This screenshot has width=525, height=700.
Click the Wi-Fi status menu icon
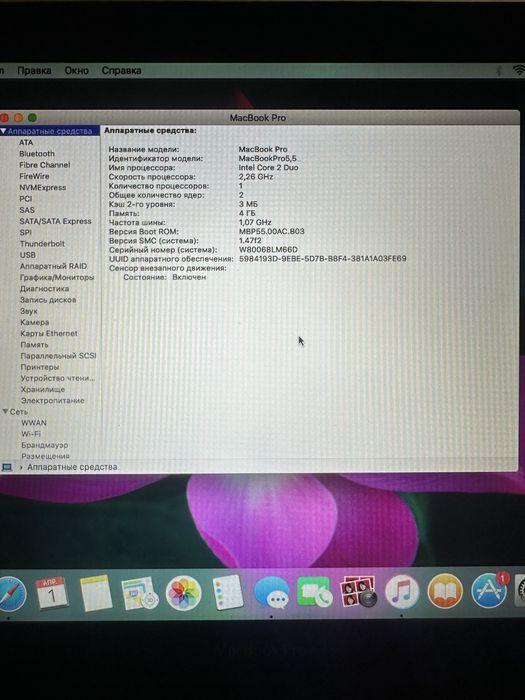[x=519, y=70]
